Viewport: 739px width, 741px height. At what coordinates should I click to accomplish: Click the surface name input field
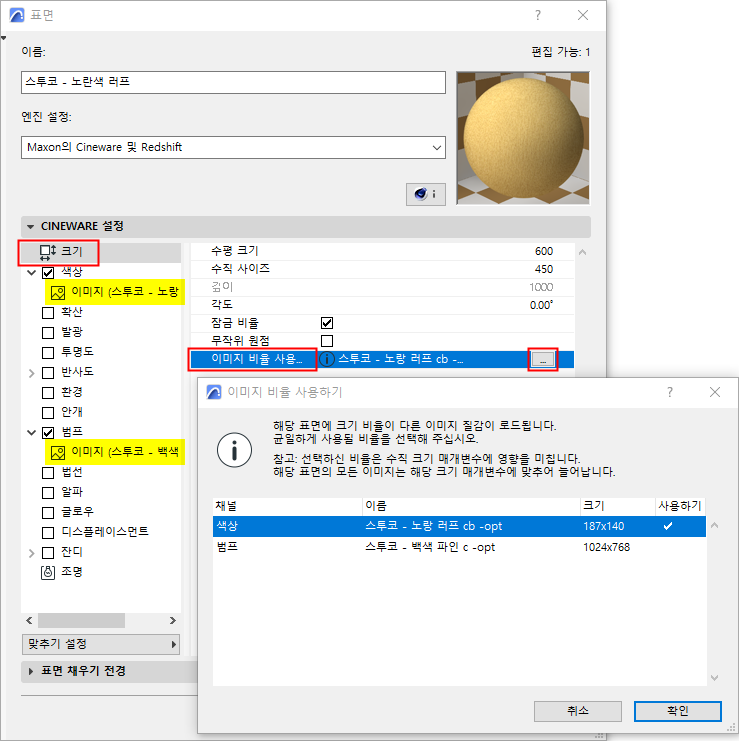tap(233, 82)
